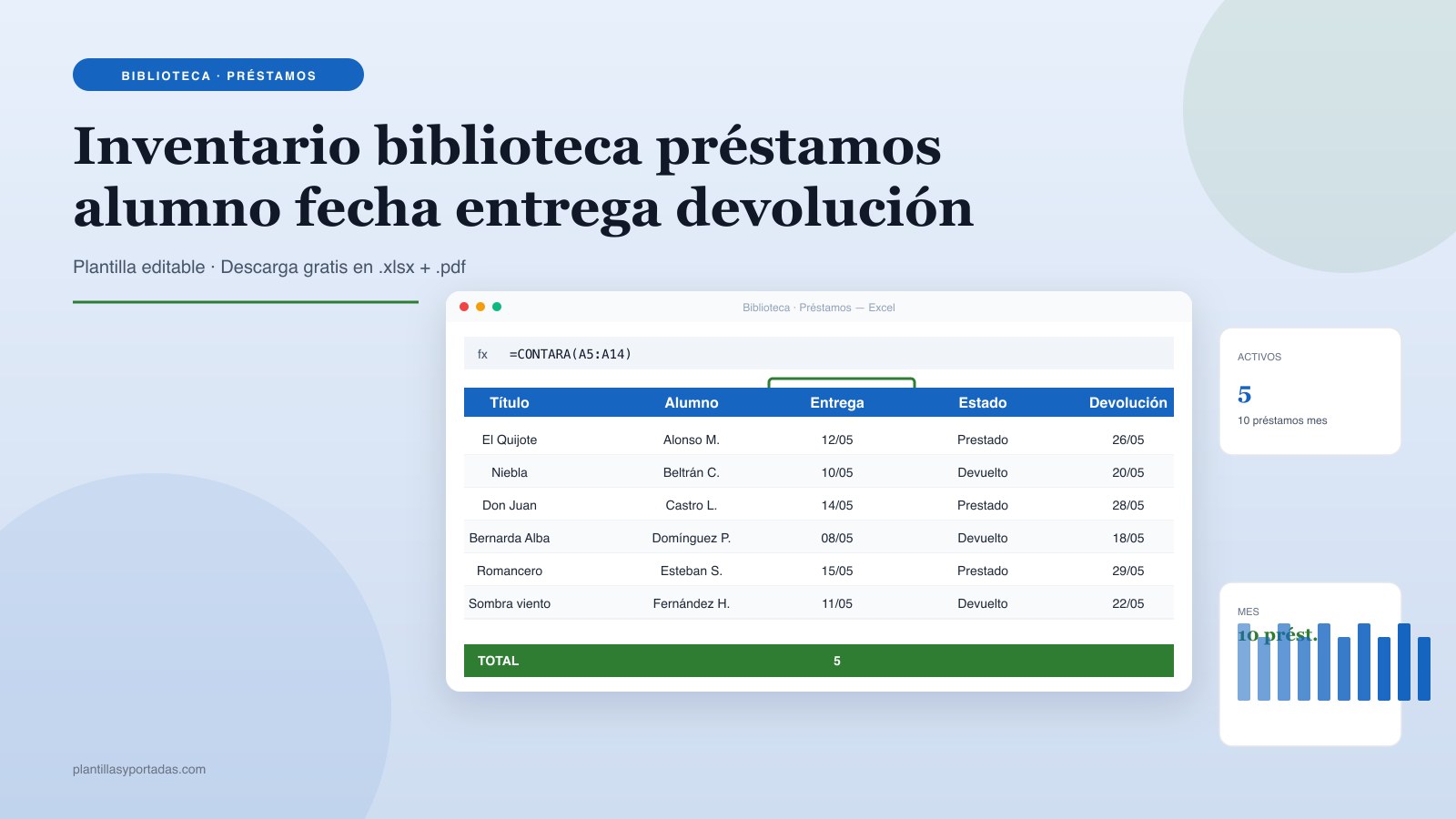1456x819 pixels.
Task: Click delivery date 12/05
Action: click(x=837, y=440)
